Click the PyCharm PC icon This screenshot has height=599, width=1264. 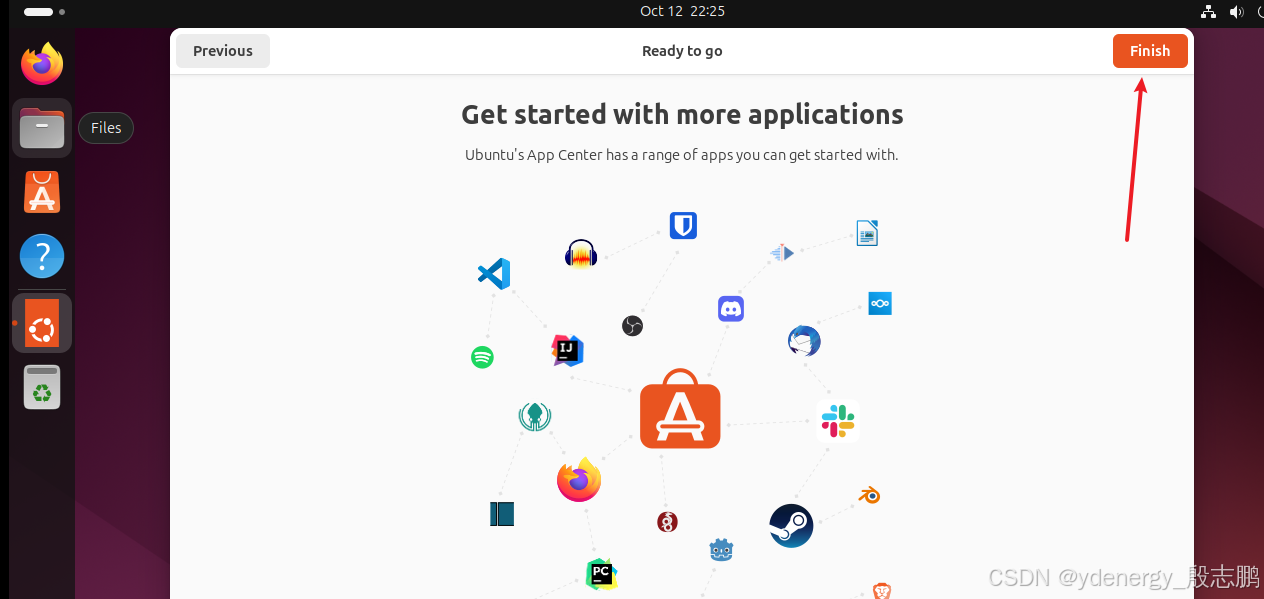click(601, 574)
